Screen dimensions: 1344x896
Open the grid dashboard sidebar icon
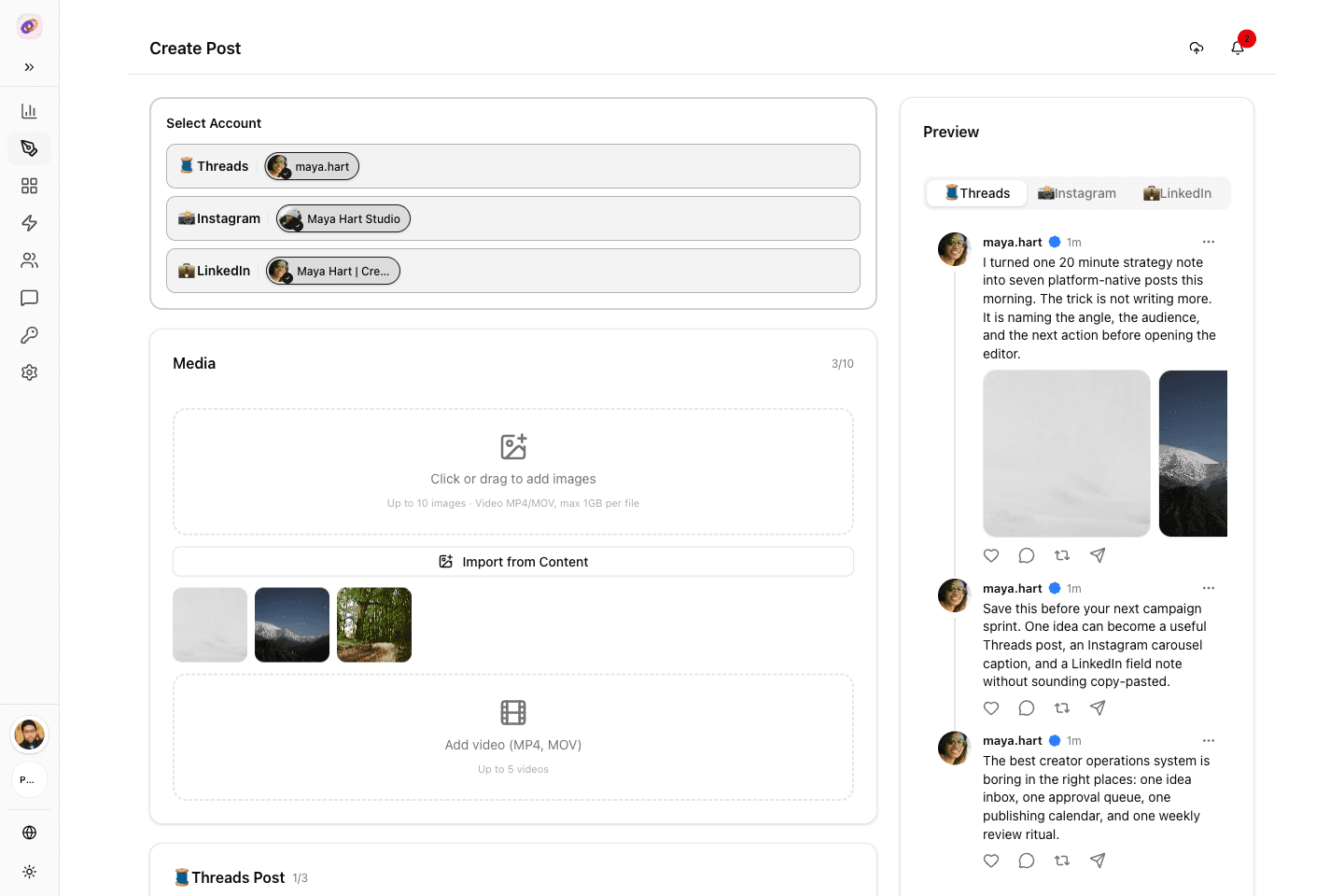pos(29,186)
